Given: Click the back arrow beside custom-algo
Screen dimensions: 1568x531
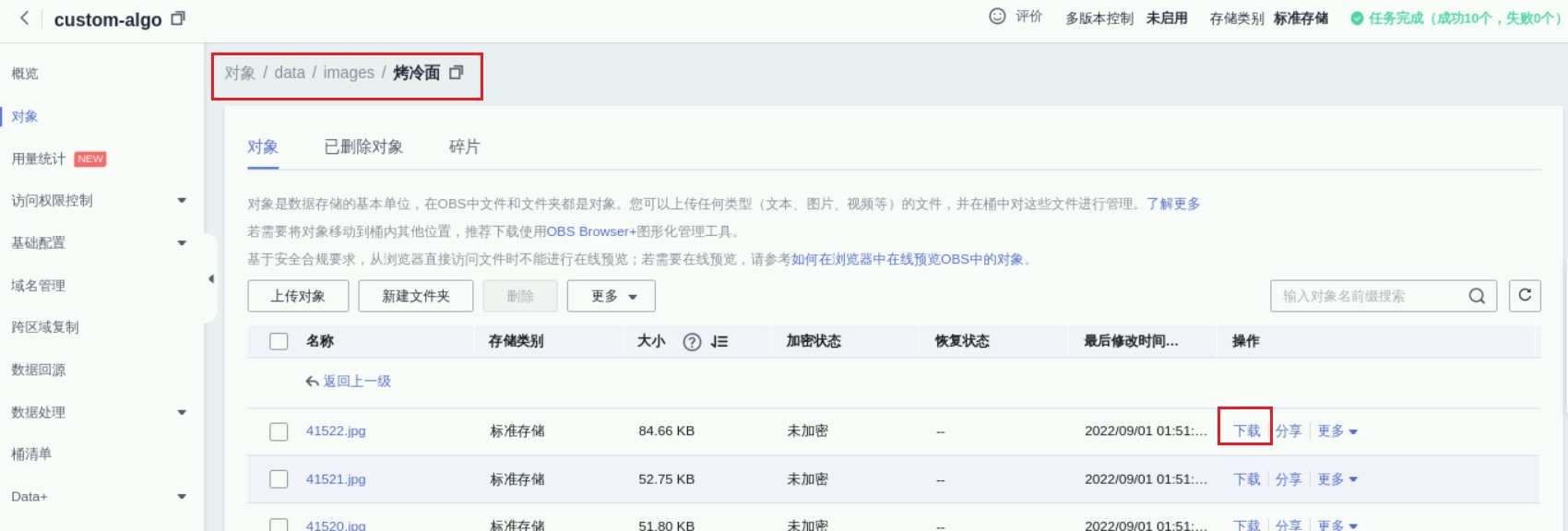Looking at the screenshot, I should (x=25, y=18).
